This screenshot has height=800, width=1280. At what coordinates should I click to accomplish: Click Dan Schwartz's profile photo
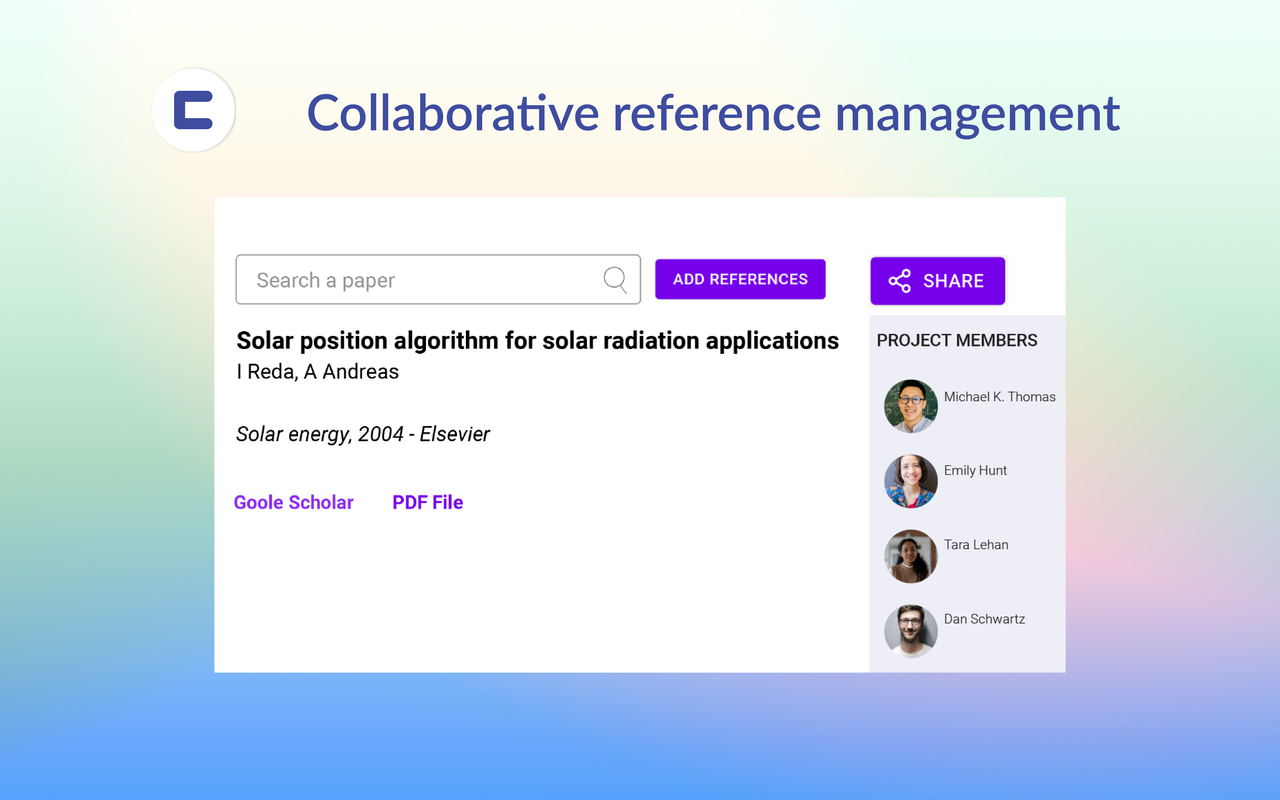point(910,631)
